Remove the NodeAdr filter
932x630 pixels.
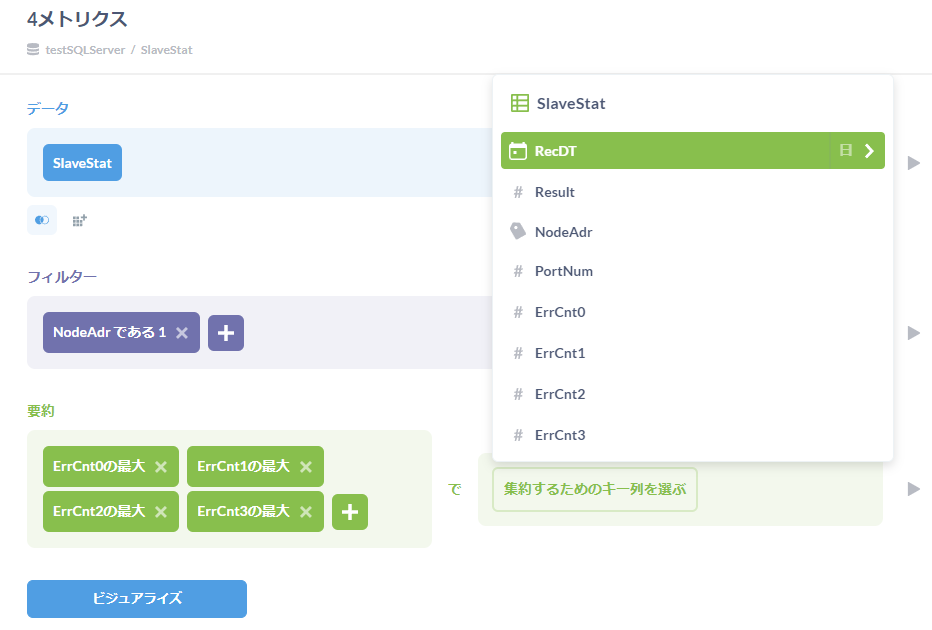point(182,333)
